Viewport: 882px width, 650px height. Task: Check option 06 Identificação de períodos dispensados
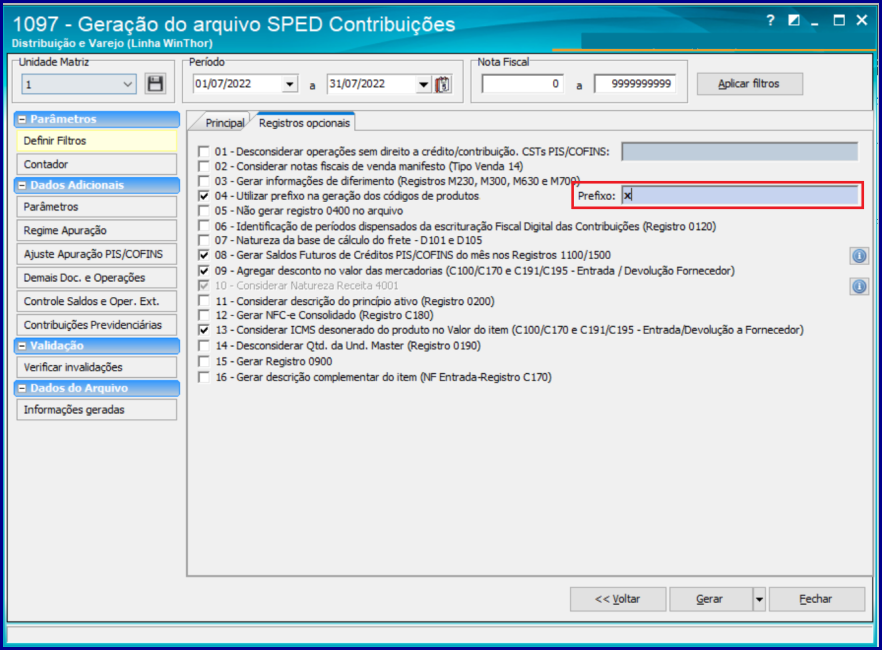(x=204, y=226)
